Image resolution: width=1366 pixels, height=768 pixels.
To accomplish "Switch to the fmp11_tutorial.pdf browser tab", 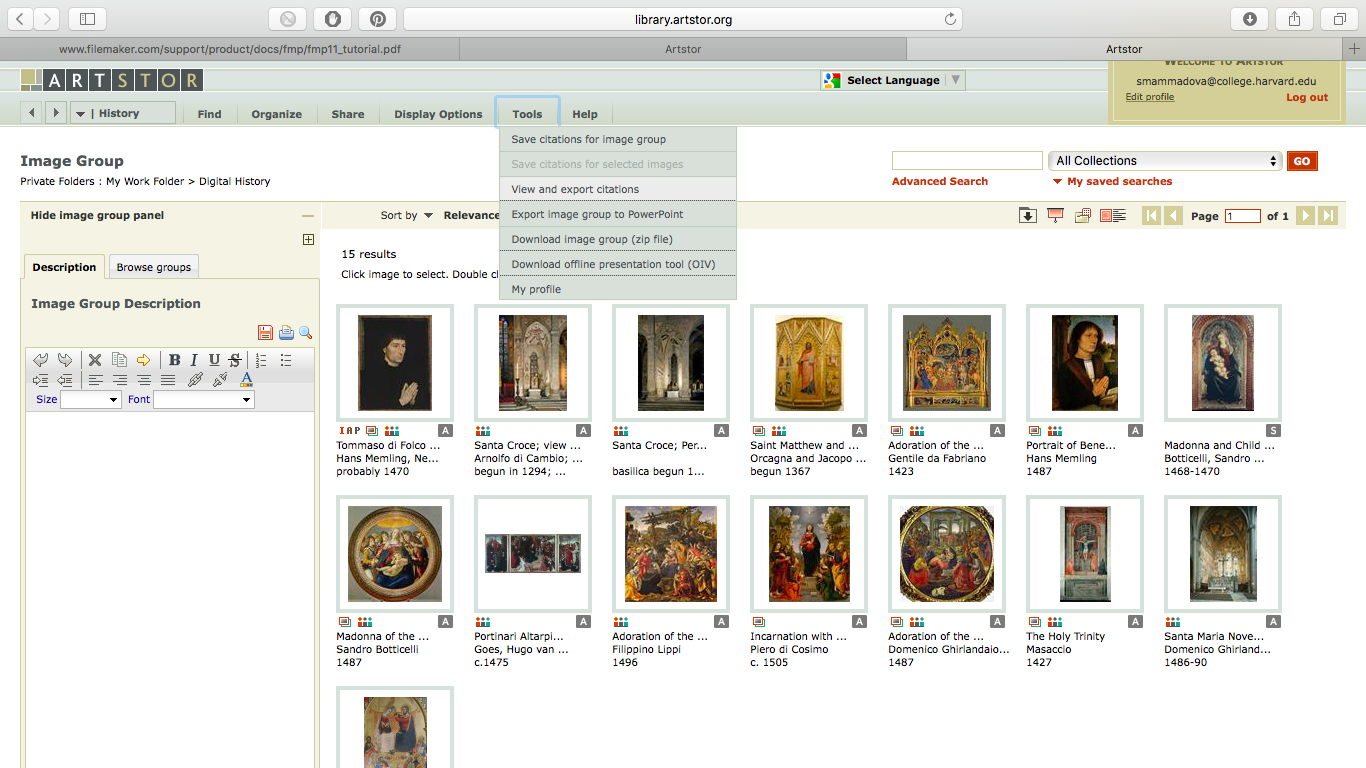I will click(230, 48).
